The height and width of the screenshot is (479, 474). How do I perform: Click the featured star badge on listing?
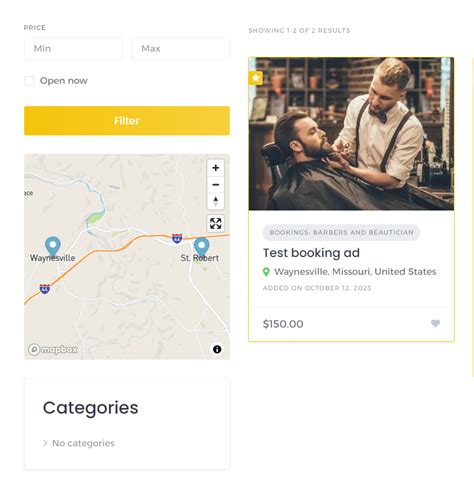point(256,78)
